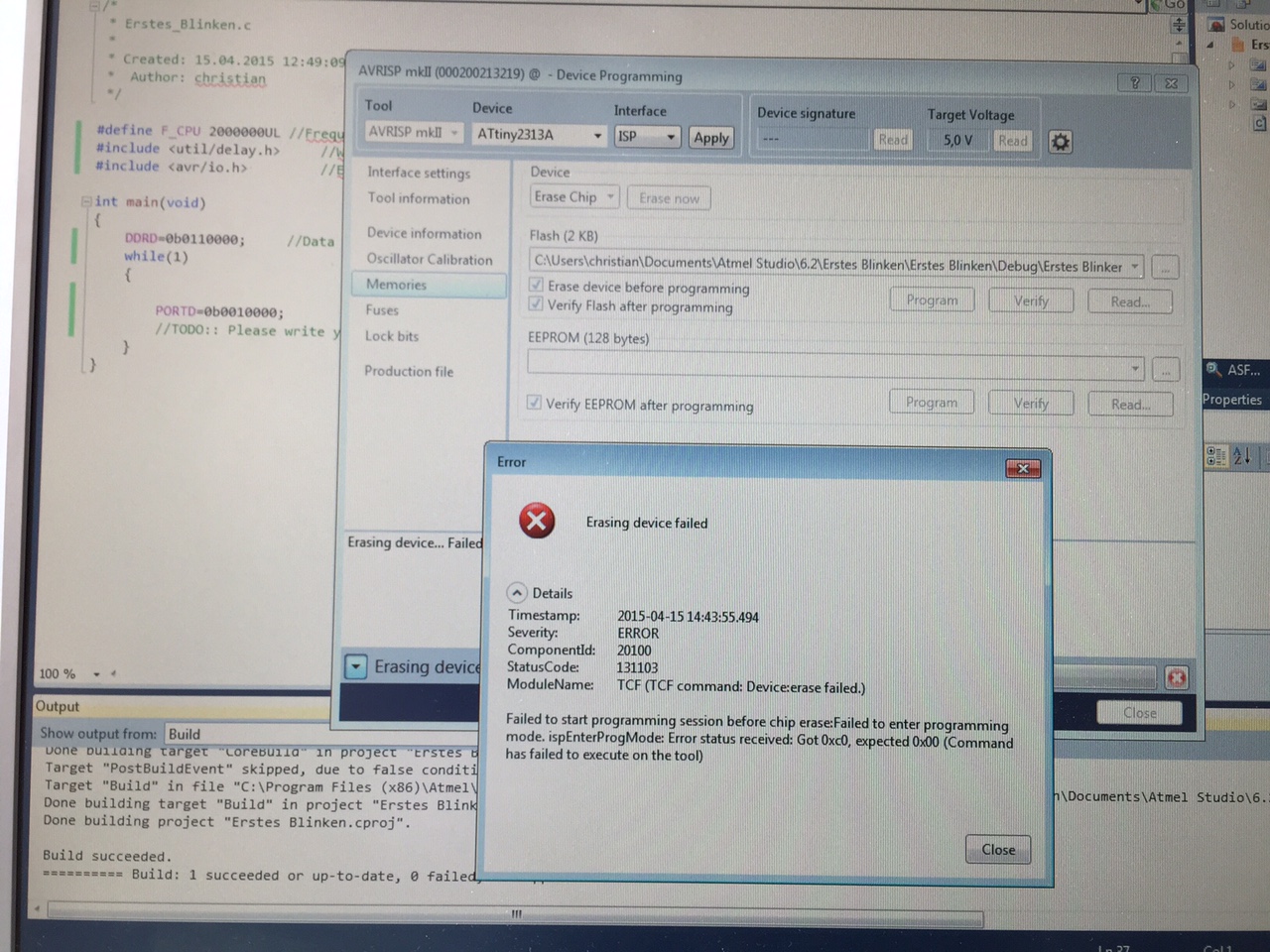Collapse the Details section of the error
1270x952 pixels.
[x=517, y=592]
